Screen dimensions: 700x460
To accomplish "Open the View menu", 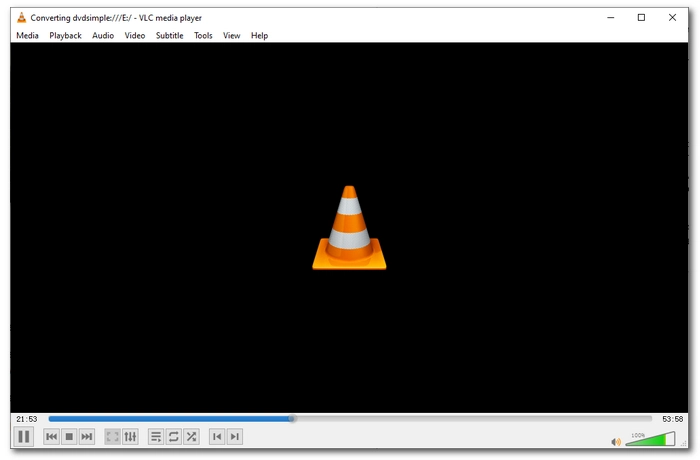I will [231, 35].
